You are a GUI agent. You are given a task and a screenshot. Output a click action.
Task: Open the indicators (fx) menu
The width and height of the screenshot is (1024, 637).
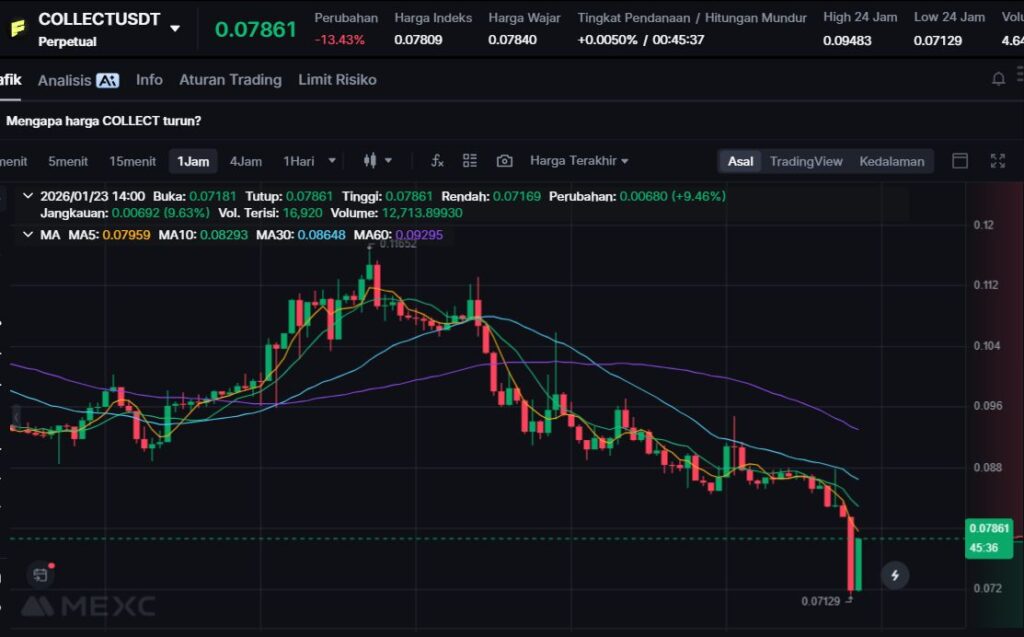pos(437,161)
